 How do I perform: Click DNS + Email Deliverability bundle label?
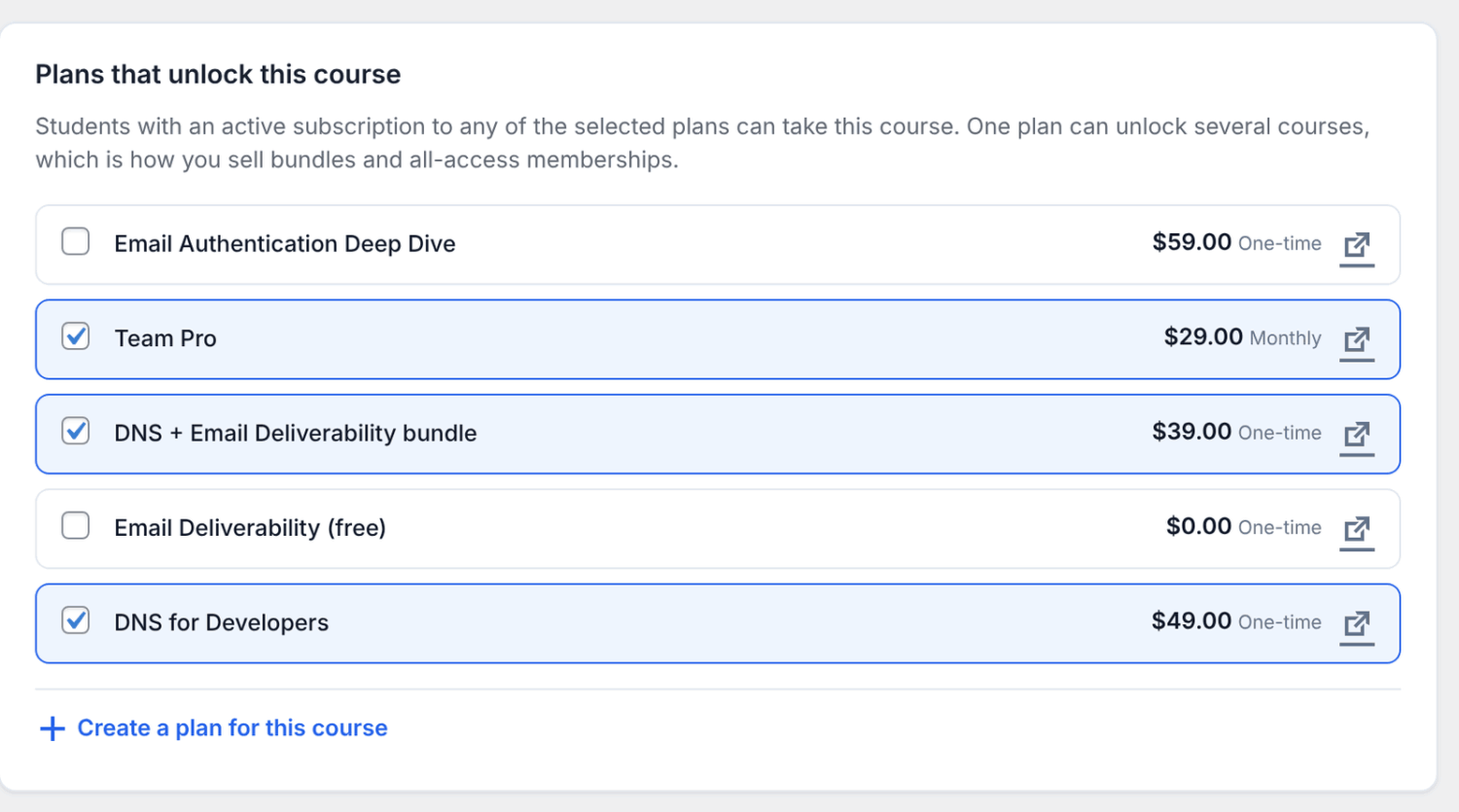coord(296,433)
